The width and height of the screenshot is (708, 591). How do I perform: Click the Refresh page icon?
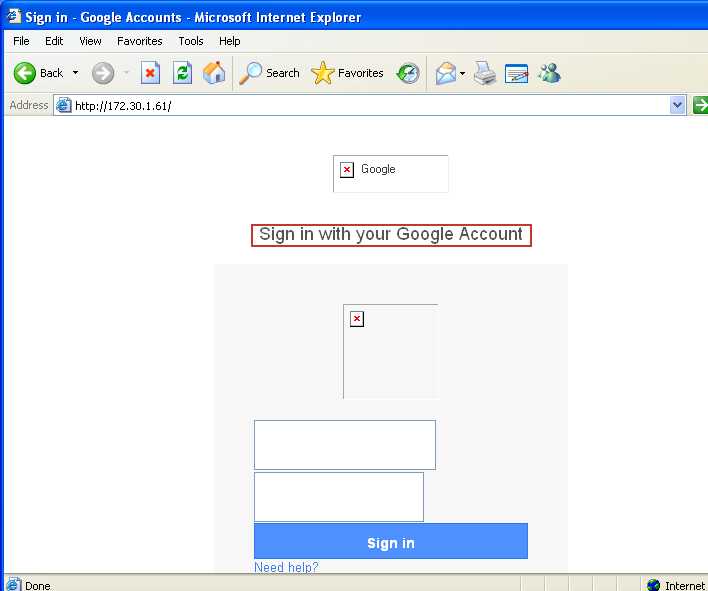(x=182, y=73)
